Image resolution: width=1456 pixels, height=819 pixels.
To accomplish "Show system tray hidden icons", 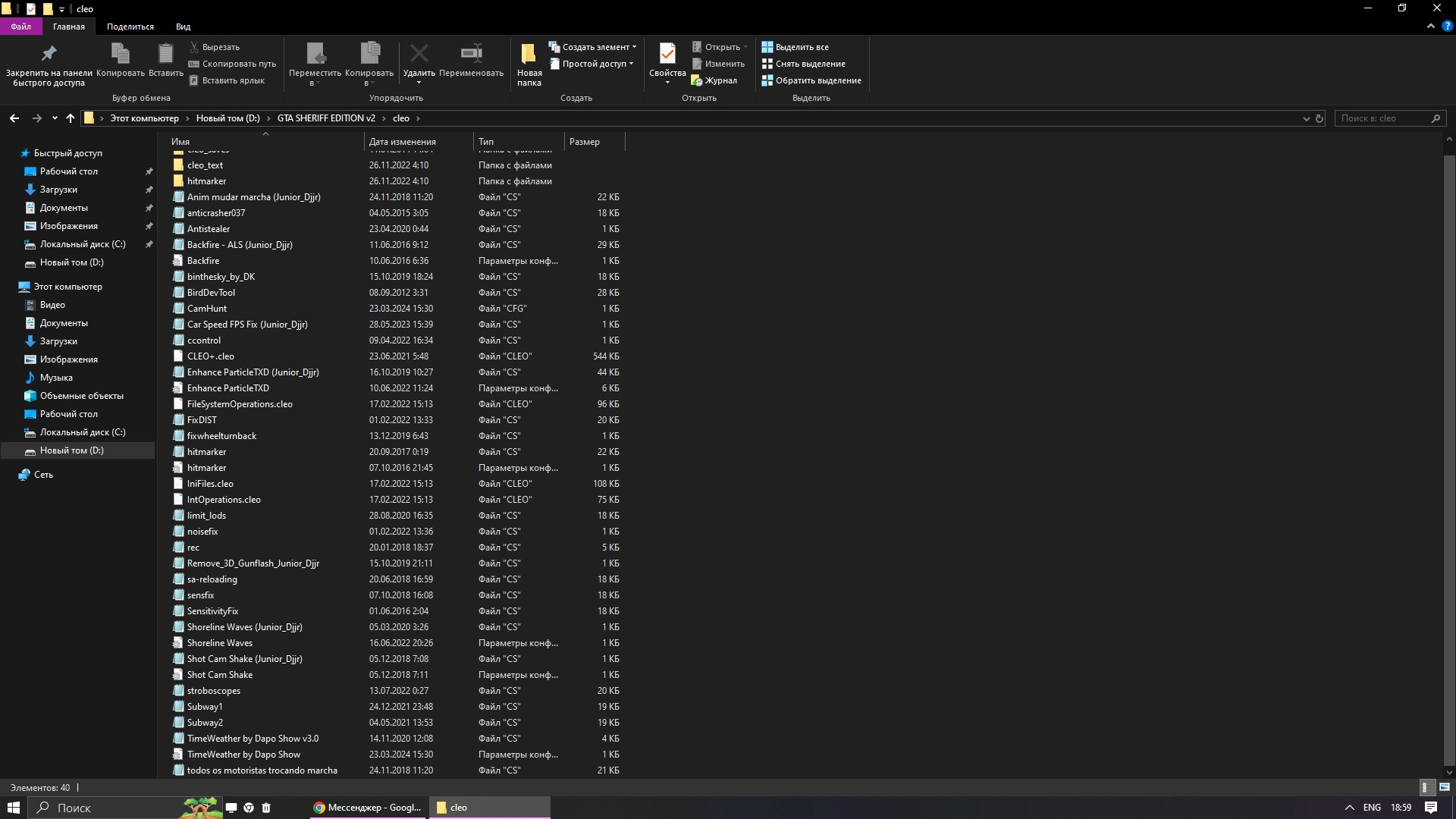I will (x=1349, y=808).
